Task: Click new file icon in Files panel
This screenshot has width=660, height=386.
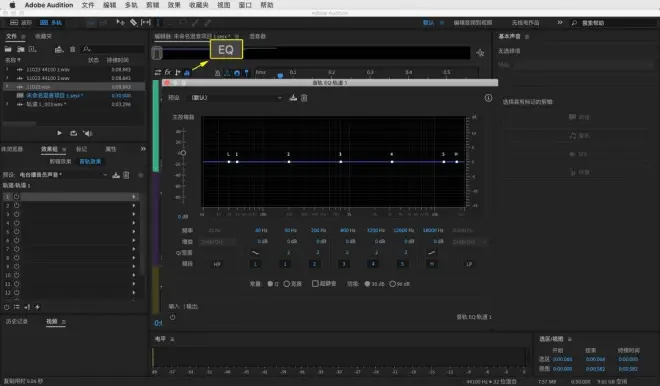Action: (32, 49)
